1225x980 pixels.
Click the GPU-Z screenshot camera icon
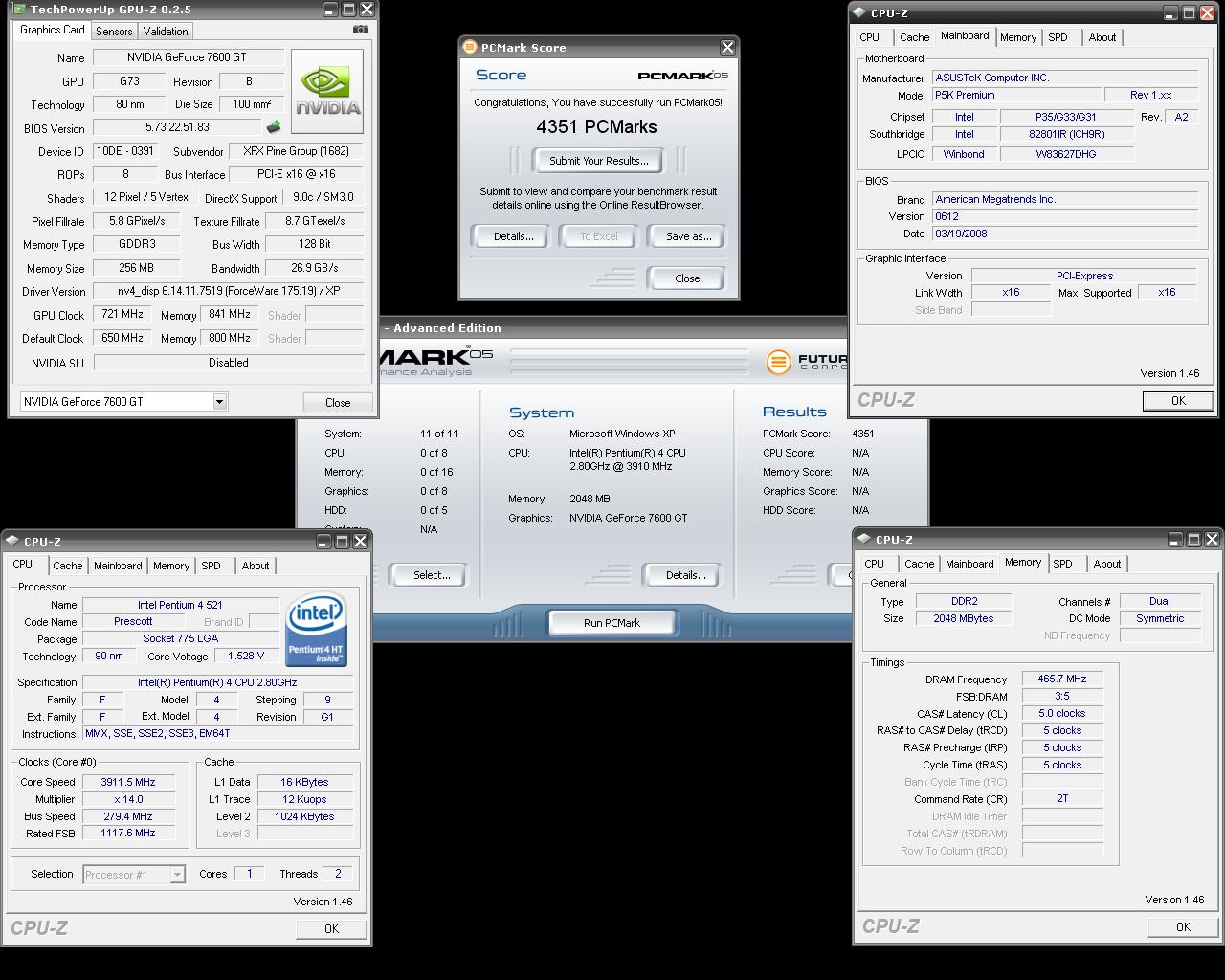(x=361, y=30)
